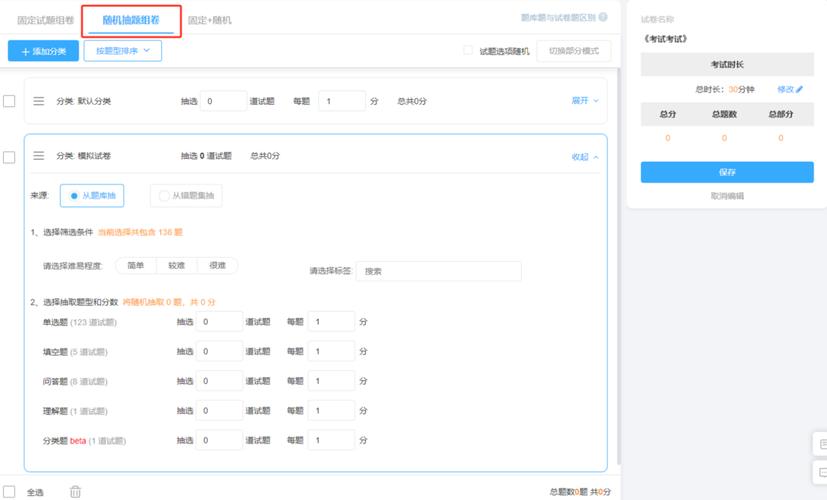
Task: Collapse the 模拟试卷 category via 收起
Action: 585,157
